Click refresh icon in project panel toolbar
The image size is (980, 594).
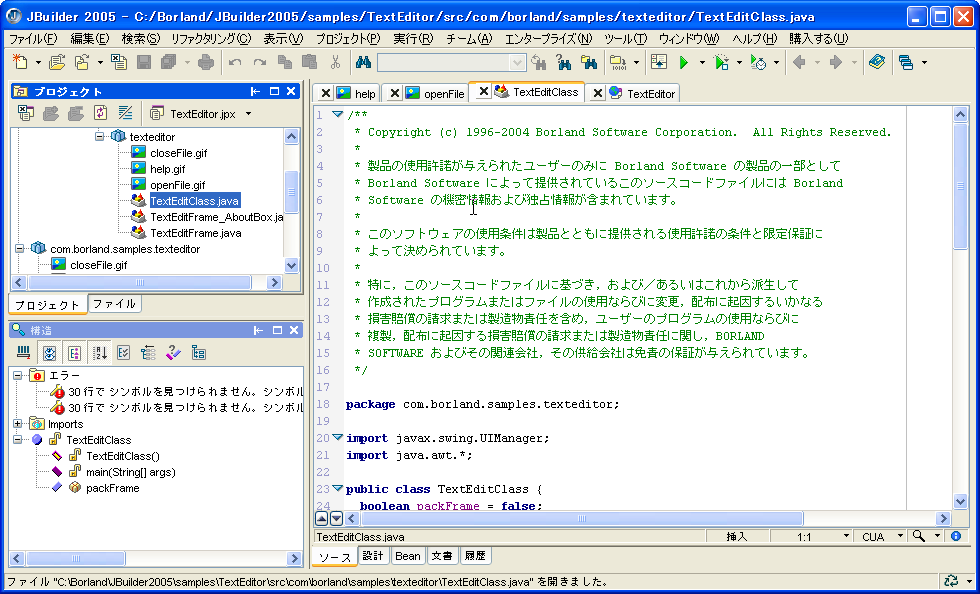click(x=100, y=113)
